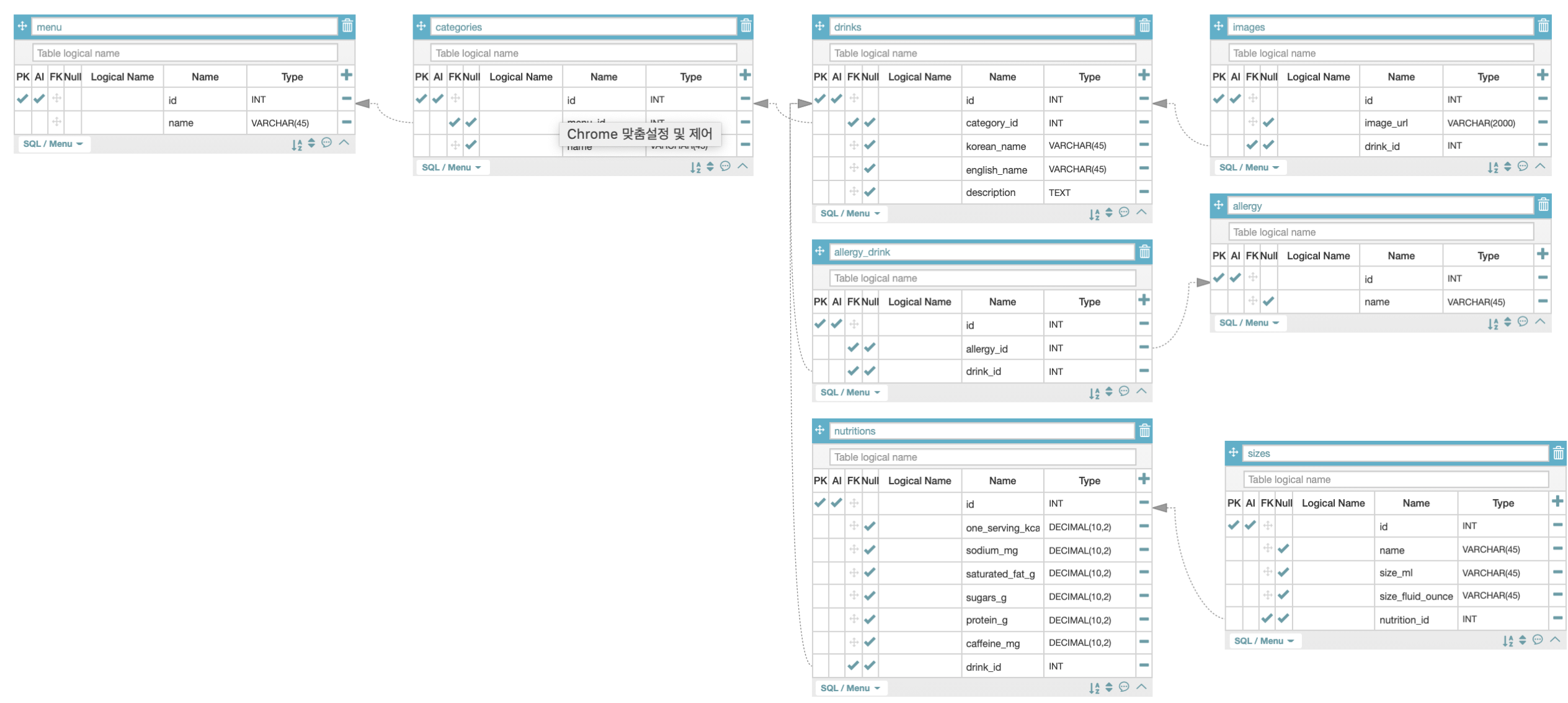This screenshot has height=703, width=1568.
Task: Click the images table name field
Action: click(x=1379, y=27)
